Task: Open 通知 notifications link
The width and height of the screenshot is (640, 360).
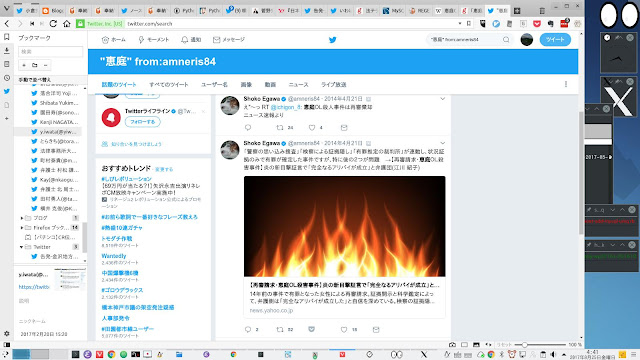Action: 191,40
